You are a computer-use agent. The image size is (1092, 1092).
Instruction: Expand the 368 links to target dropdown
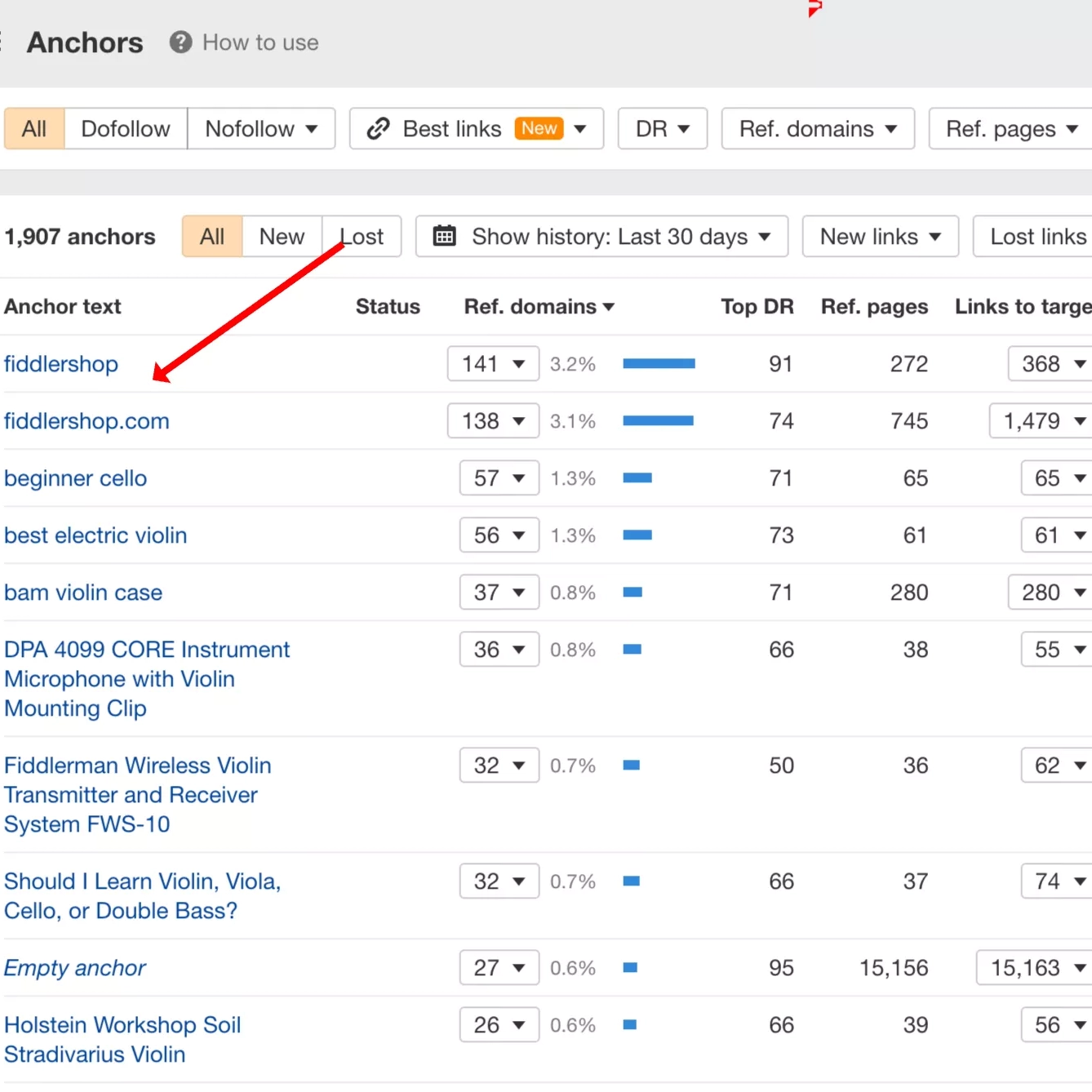tap(1051, 364)
